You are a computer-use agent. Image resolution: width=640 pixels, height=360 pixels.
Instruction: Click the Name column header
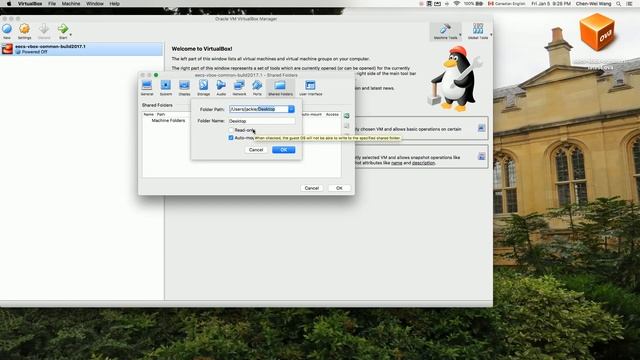tap(149, 115)
